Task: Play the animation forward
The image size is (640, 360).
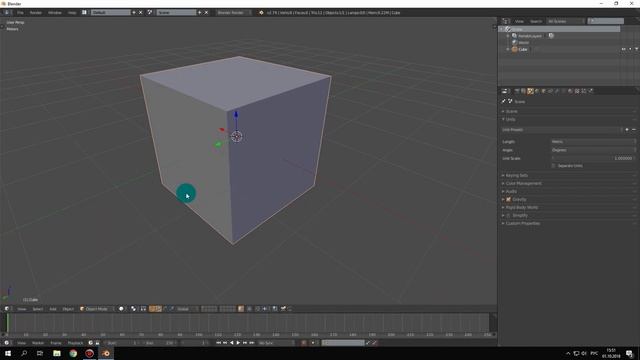Action: click(238, 343)
